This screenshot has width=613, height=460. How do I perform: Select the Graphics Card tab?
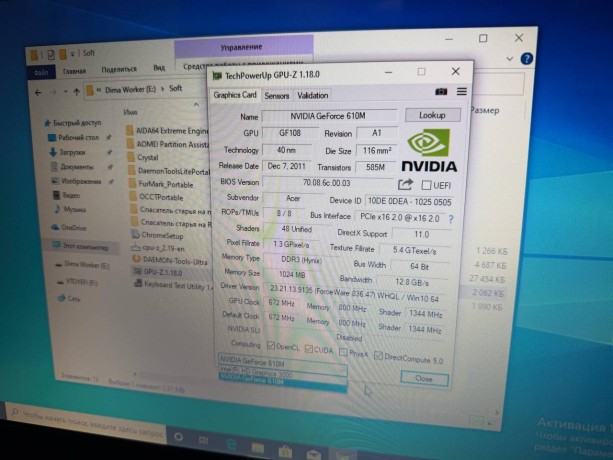pyautogui.click(x=235, y=95)
